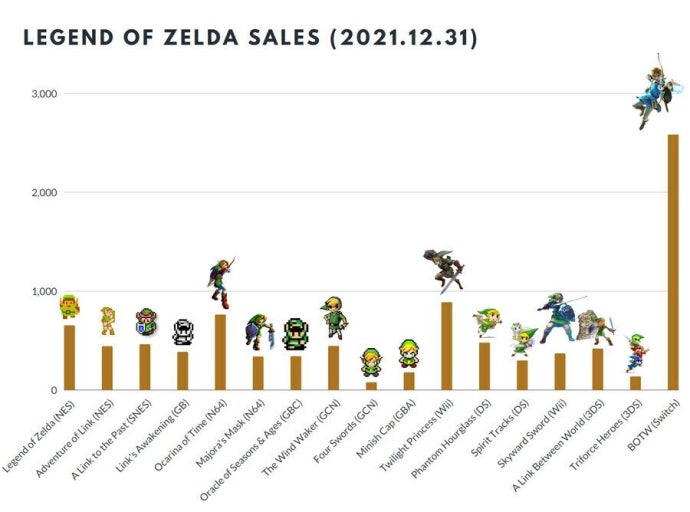Click the Majora's Mask Link sprite
Image resolution: width=690 pixels, height=512 pixels.
[258, 331]
